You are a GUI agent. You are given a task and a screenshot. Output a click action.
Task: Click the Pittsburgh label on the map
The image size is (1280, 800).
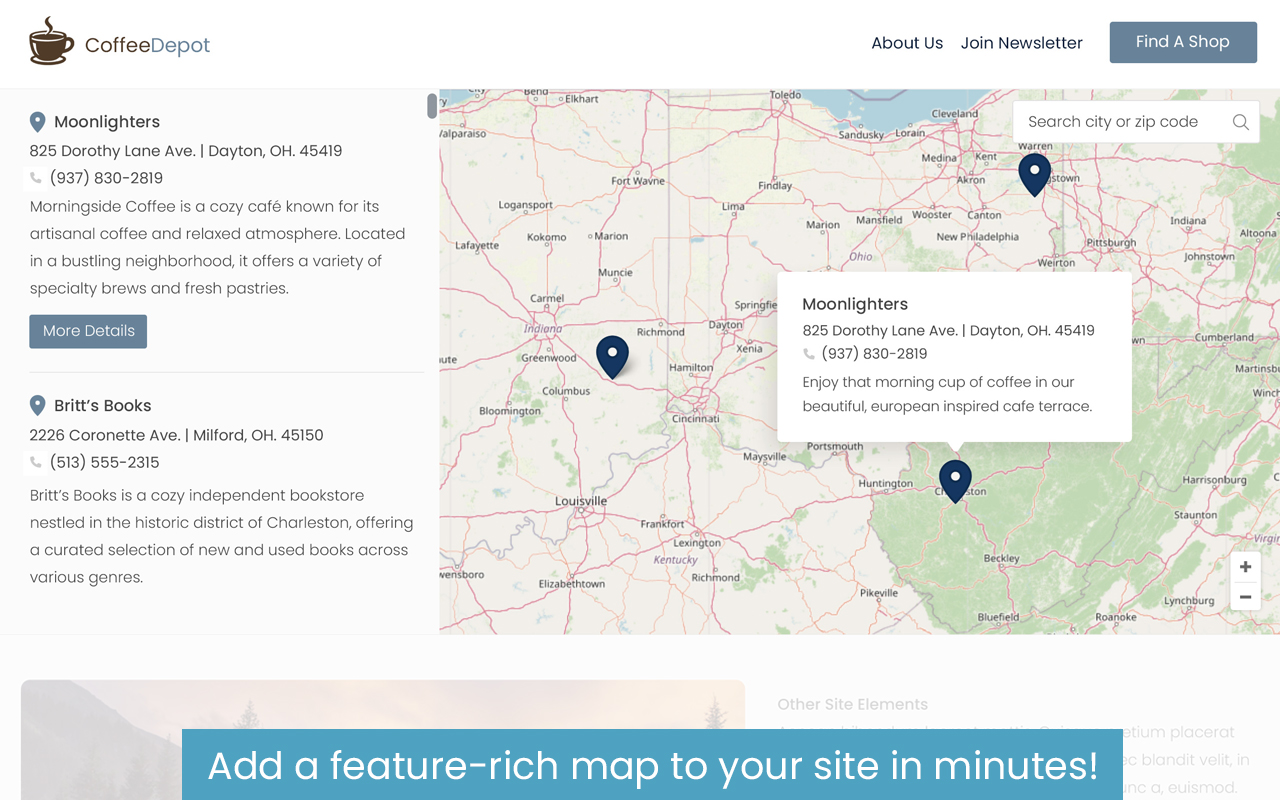(x=1111, y=242)
